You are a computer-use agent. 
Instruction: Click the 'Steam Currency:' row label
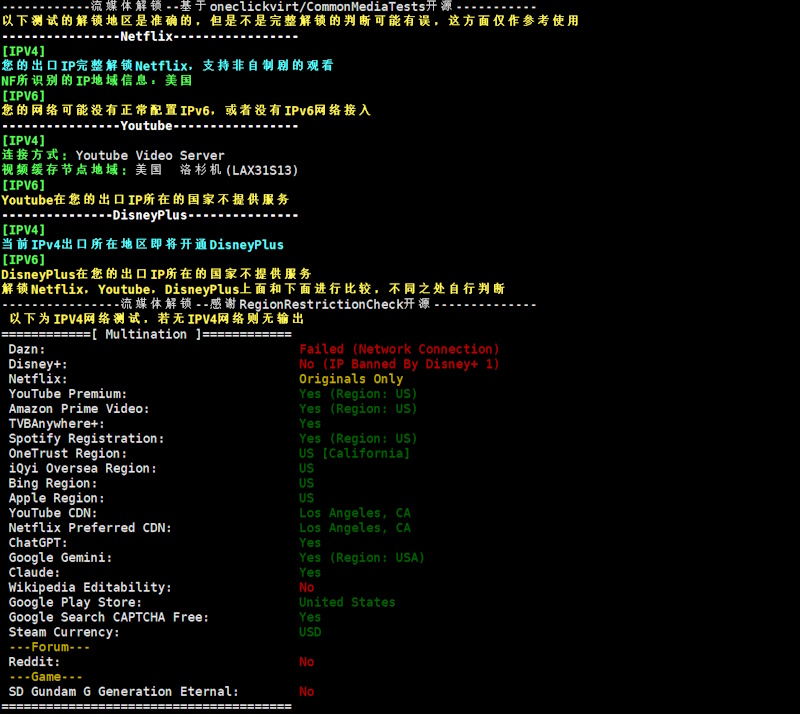click(x=64, y=632)
